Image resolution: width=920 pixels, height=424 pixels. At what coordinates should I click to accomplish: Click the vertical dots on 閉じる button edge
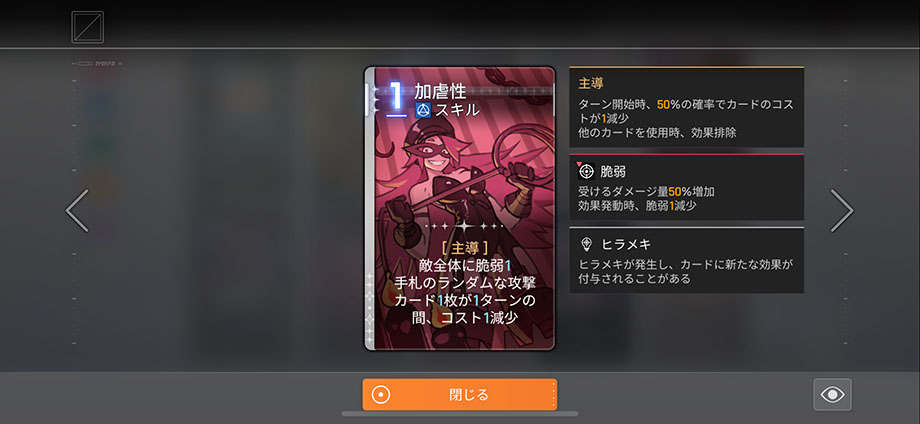(x=553, y=394)
